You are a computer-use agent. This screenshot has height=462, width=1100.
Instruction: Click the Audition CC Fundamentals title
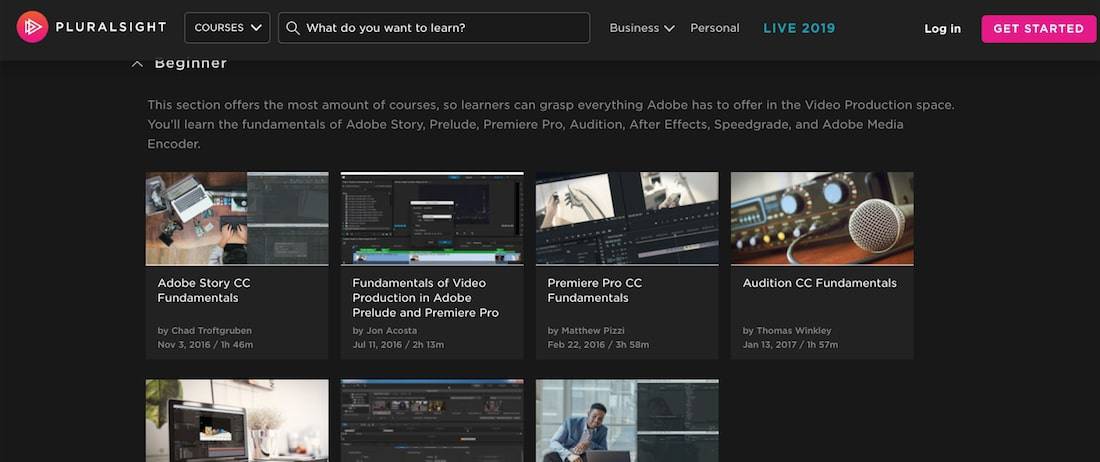point(819,283)
